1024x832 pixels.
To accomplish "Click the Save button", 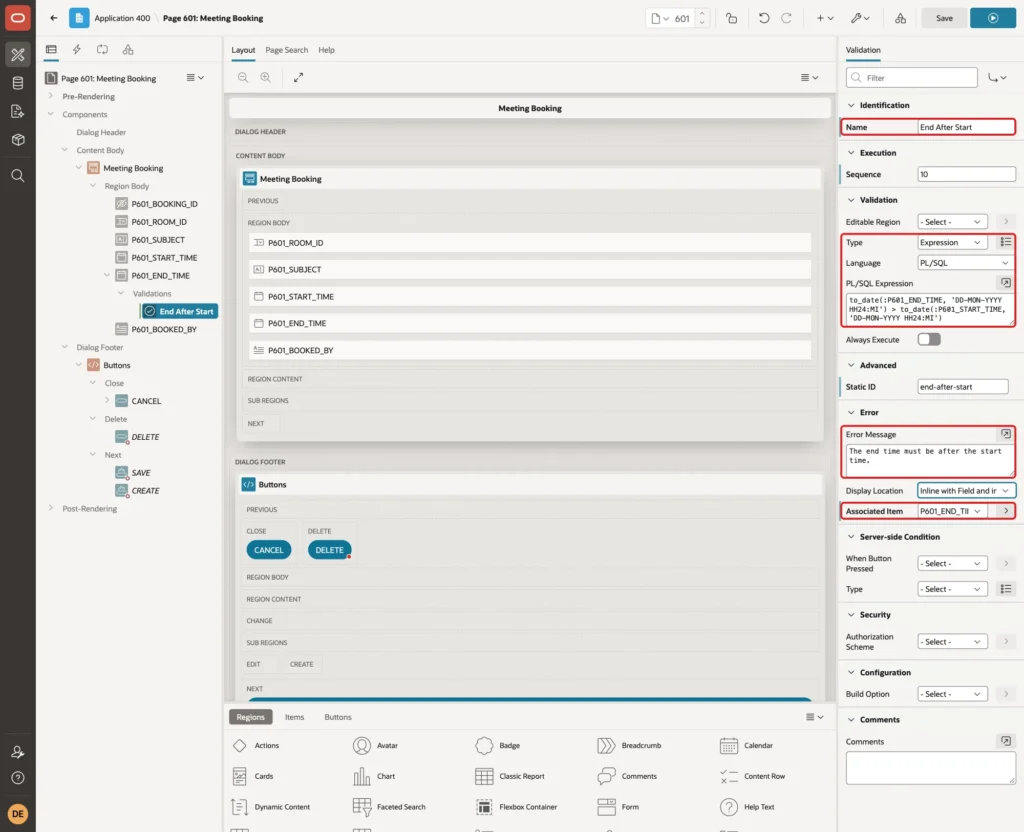I will 944,18.
